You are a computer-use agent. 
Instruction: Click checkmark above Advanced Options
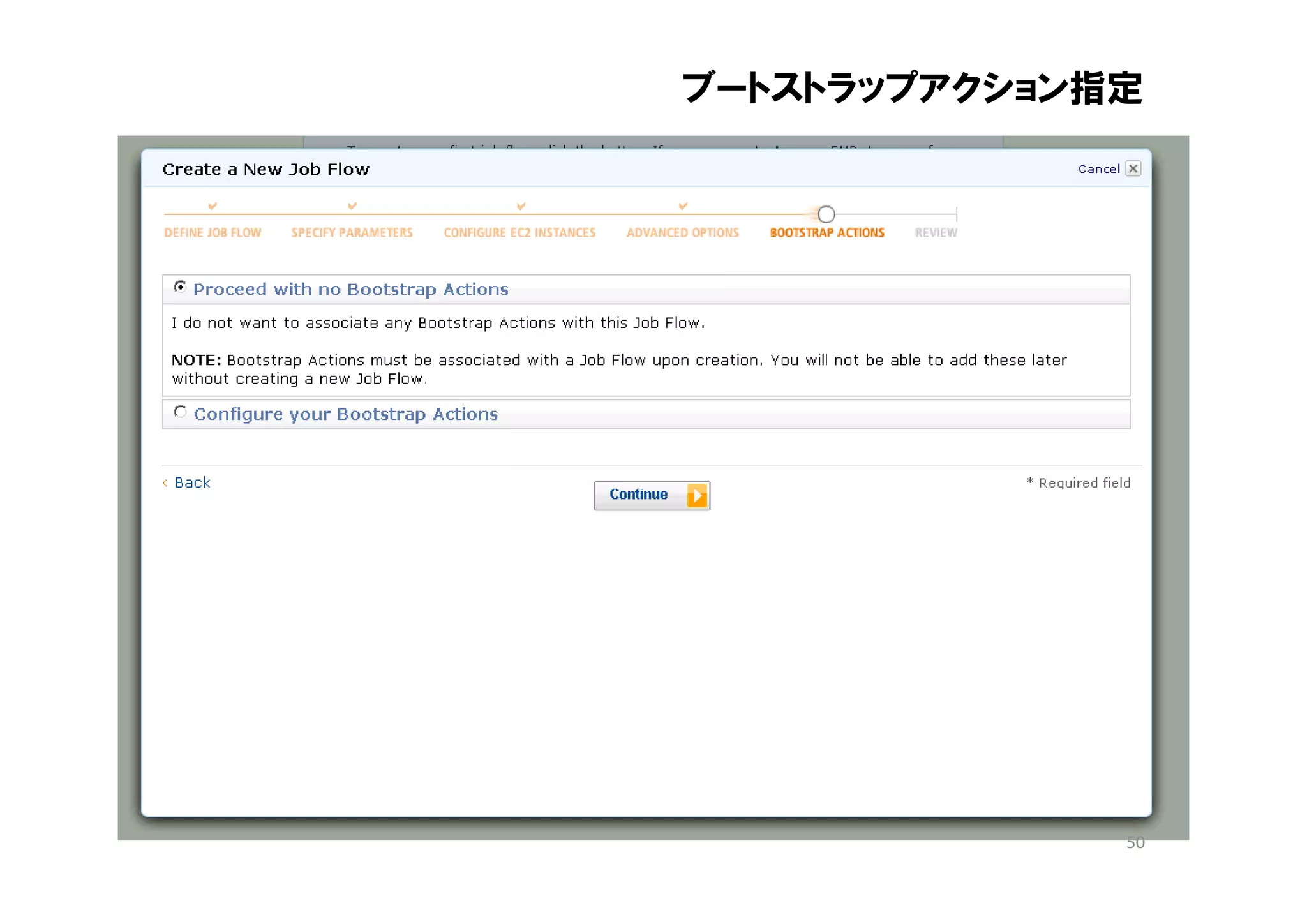683,206
